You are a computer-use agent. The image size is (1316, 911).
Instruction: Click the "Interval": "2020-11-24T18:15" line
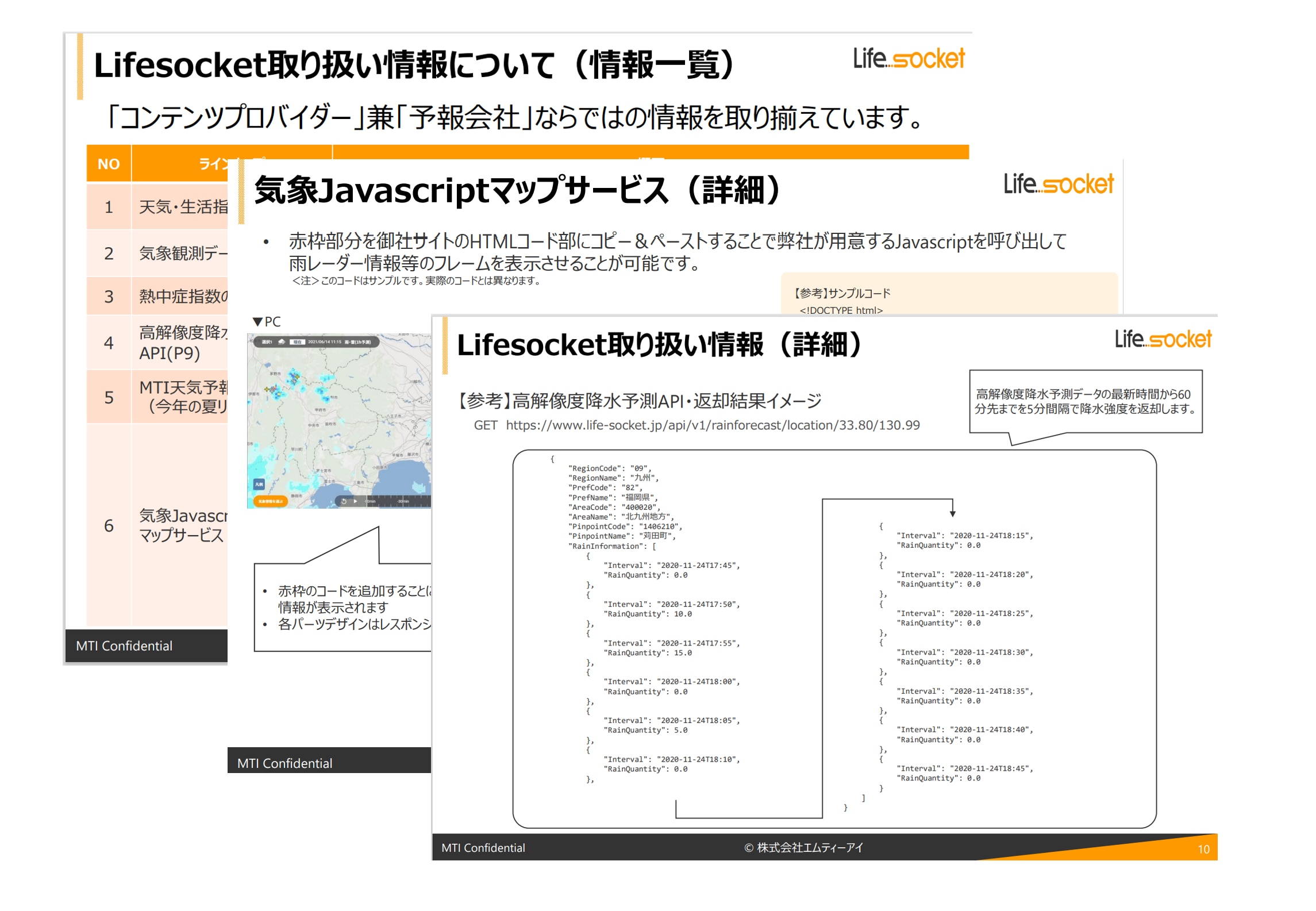[x=965, y=536]
